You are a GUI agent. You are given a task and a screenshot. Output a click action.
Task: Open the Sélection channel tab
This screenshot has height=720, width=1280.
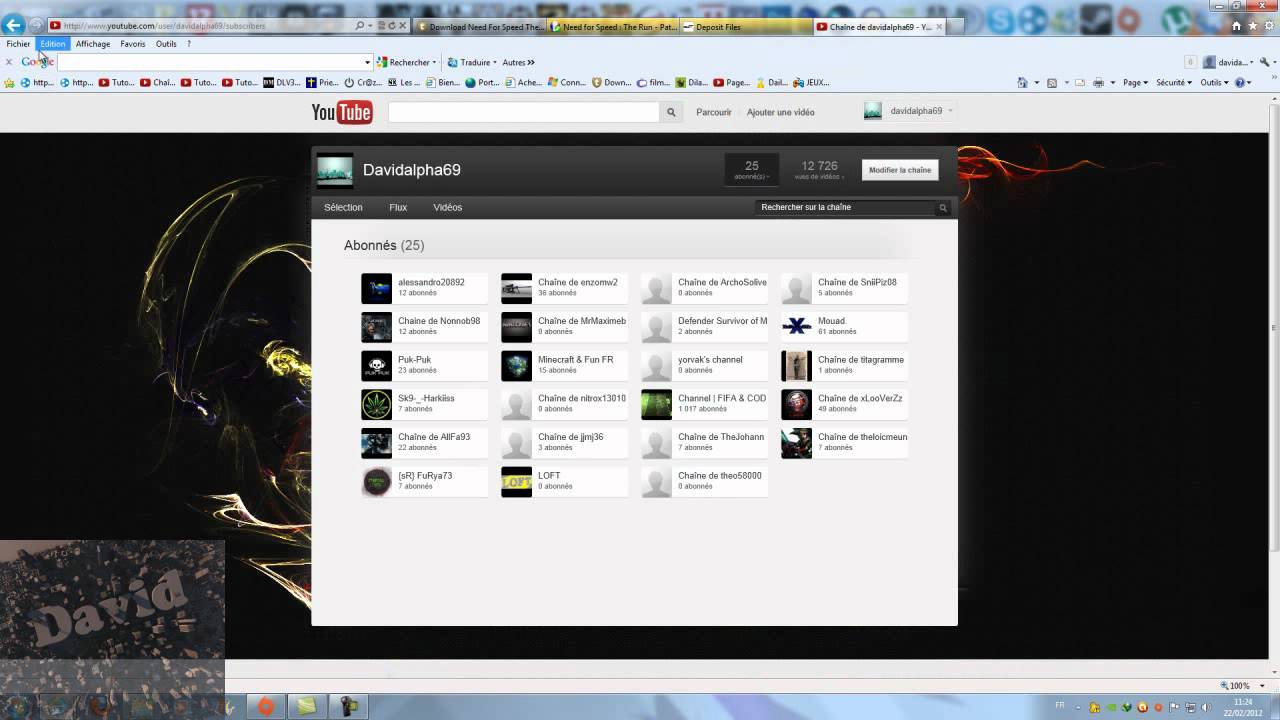click(x=343, y=208)
